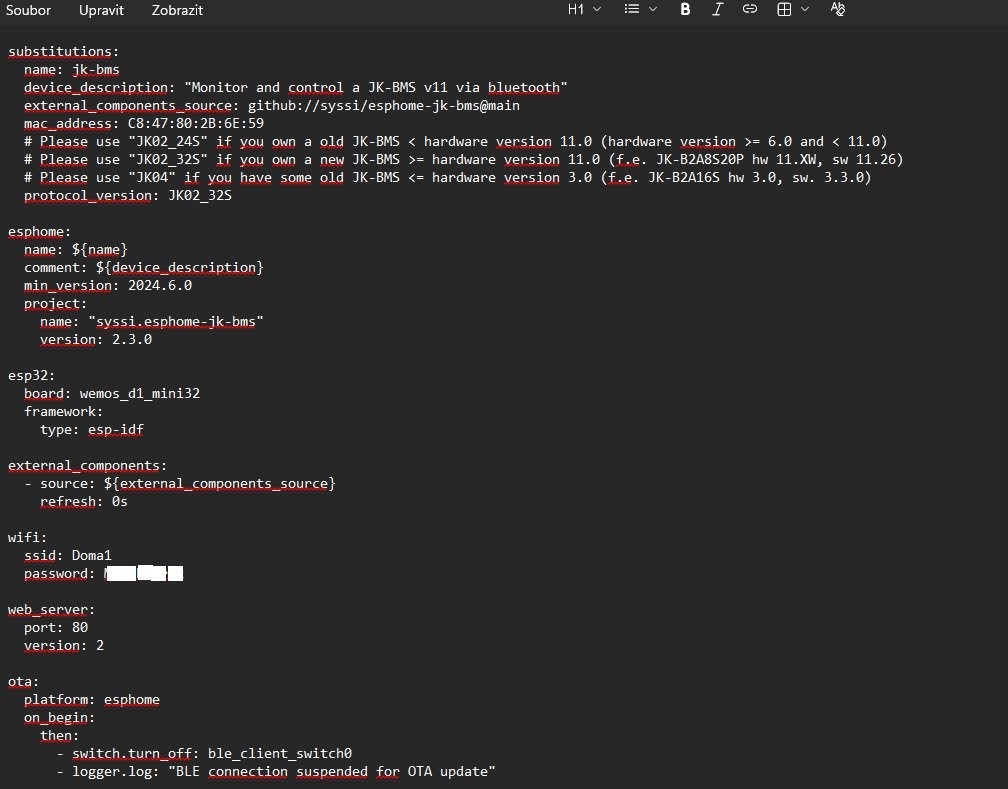
Task: Click the protocol_version value JK02_32S
Action: tap(200, 195)
